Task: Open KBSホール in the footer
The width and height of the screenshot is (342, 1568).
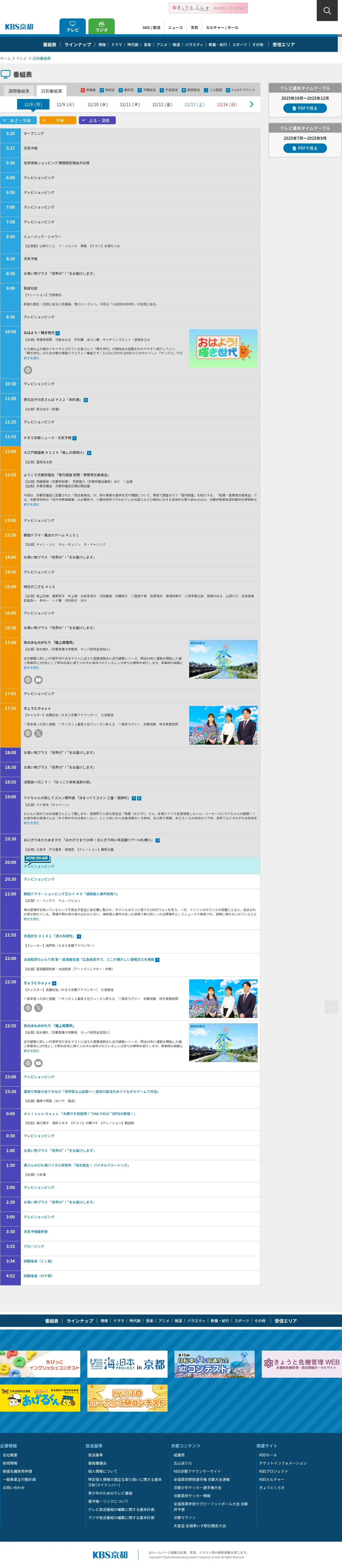Action: (x=268, y=1455)
